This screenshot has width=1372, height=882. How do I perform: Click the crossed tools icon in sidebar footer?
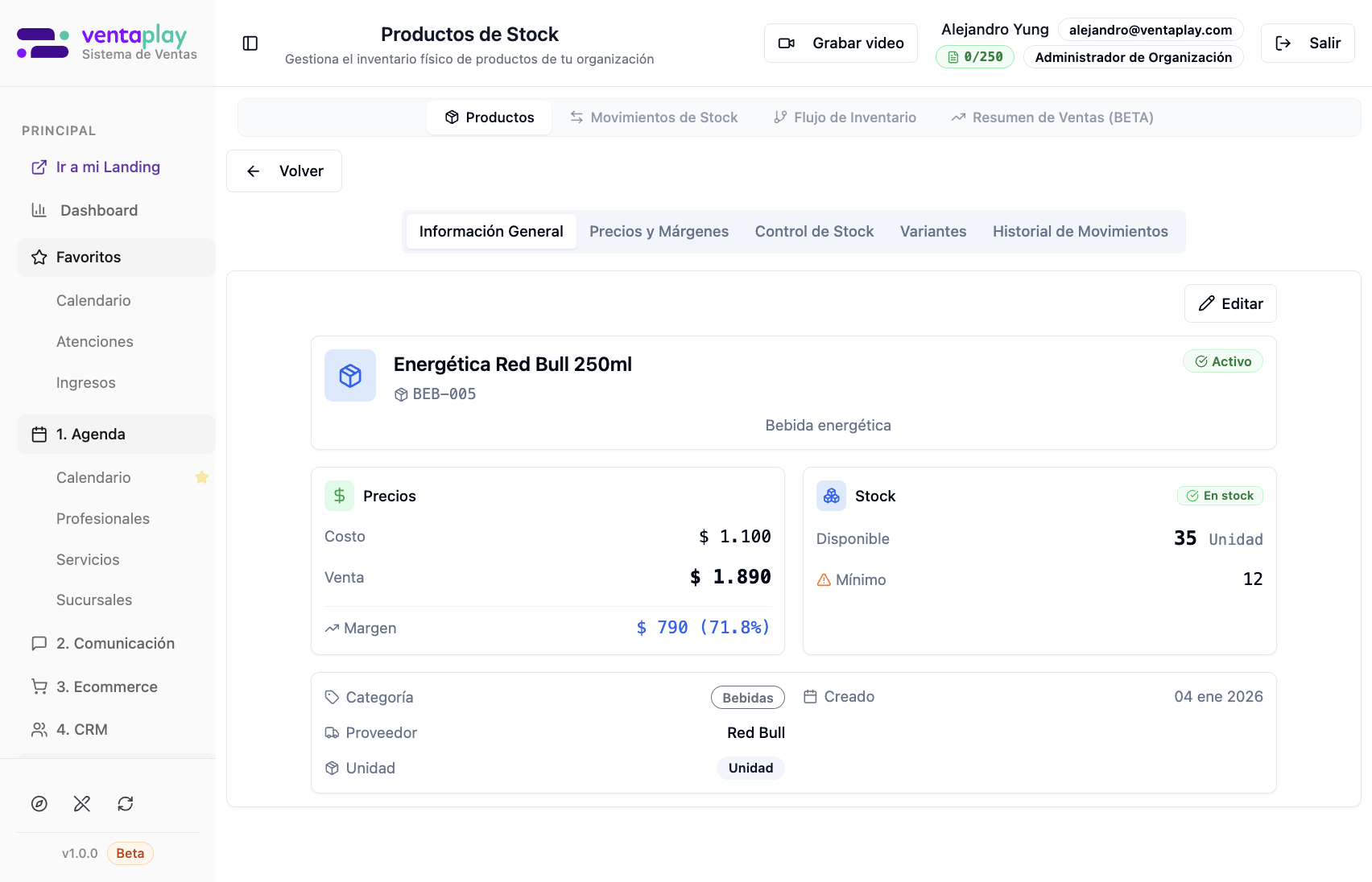pyautogui.click(x=82, y=804)
